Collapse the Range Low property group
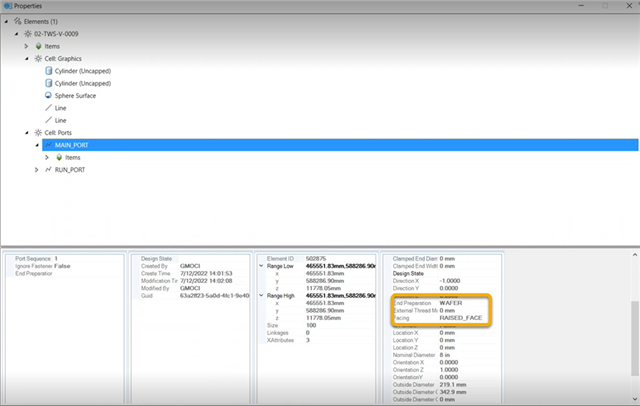 tap(260, 266)
